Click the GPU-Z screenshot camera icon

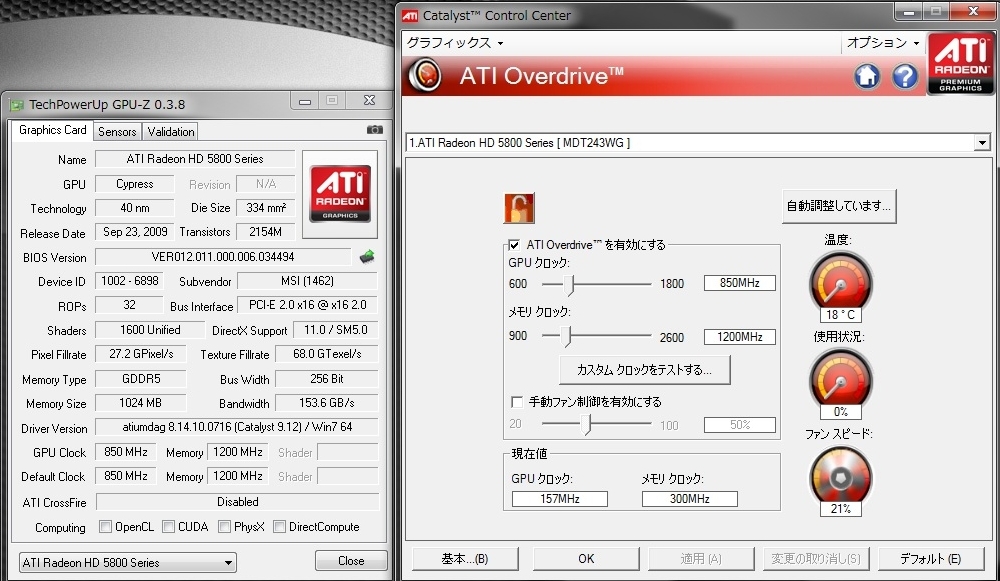[x=375, y=129]
